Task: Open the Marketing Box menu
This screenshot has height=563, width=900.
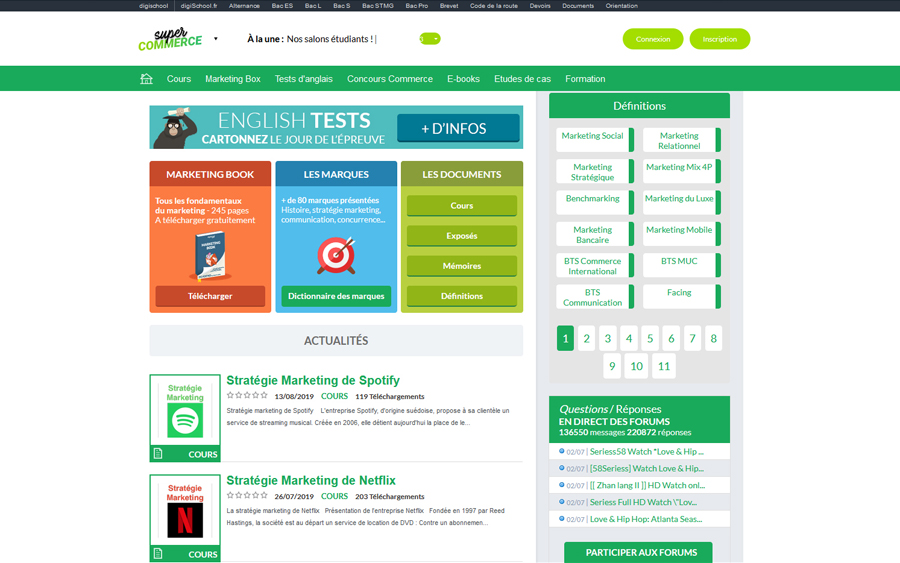Action: click(232, 79)
